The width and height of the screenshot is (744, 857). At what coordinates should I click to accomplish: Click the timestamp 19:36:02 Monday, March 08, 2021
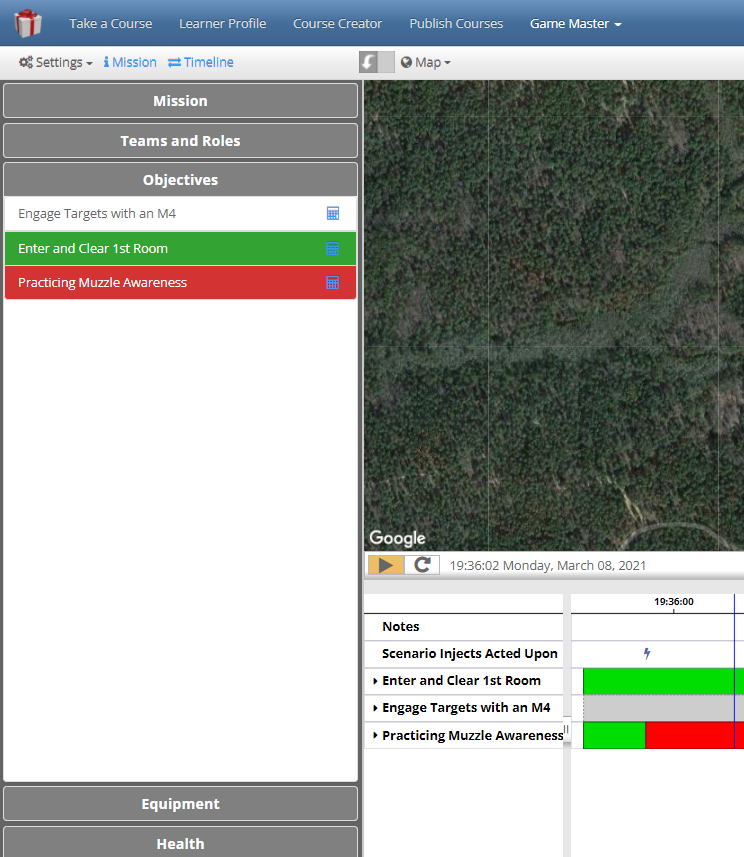(x=548, y=565)
